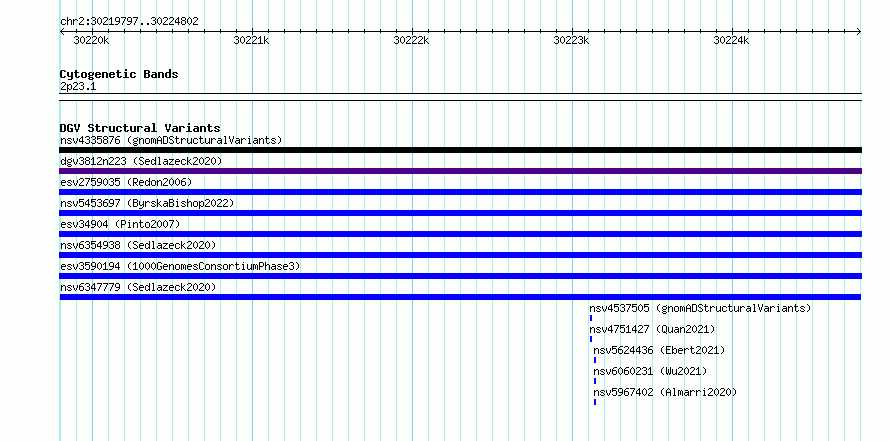Open esv3590194 (1000GenomesConsortiumPhase3) label
890x441 pixels.
(180, 266)
